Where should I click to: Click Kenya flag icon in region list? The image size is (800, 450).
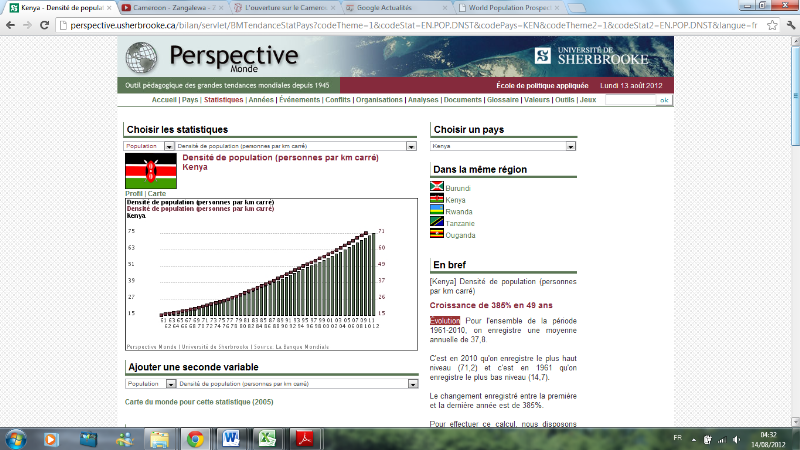click(437, 198)
